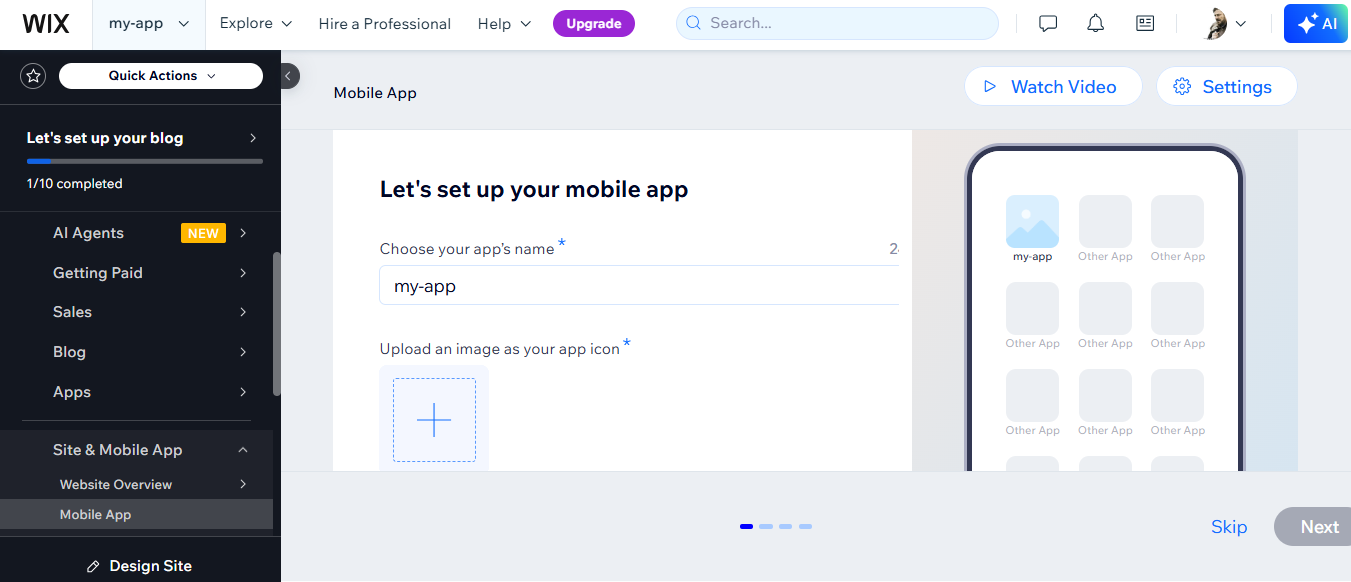
Task: Click Design Site at sidebar bottom
Action: (x=139, y=566)
